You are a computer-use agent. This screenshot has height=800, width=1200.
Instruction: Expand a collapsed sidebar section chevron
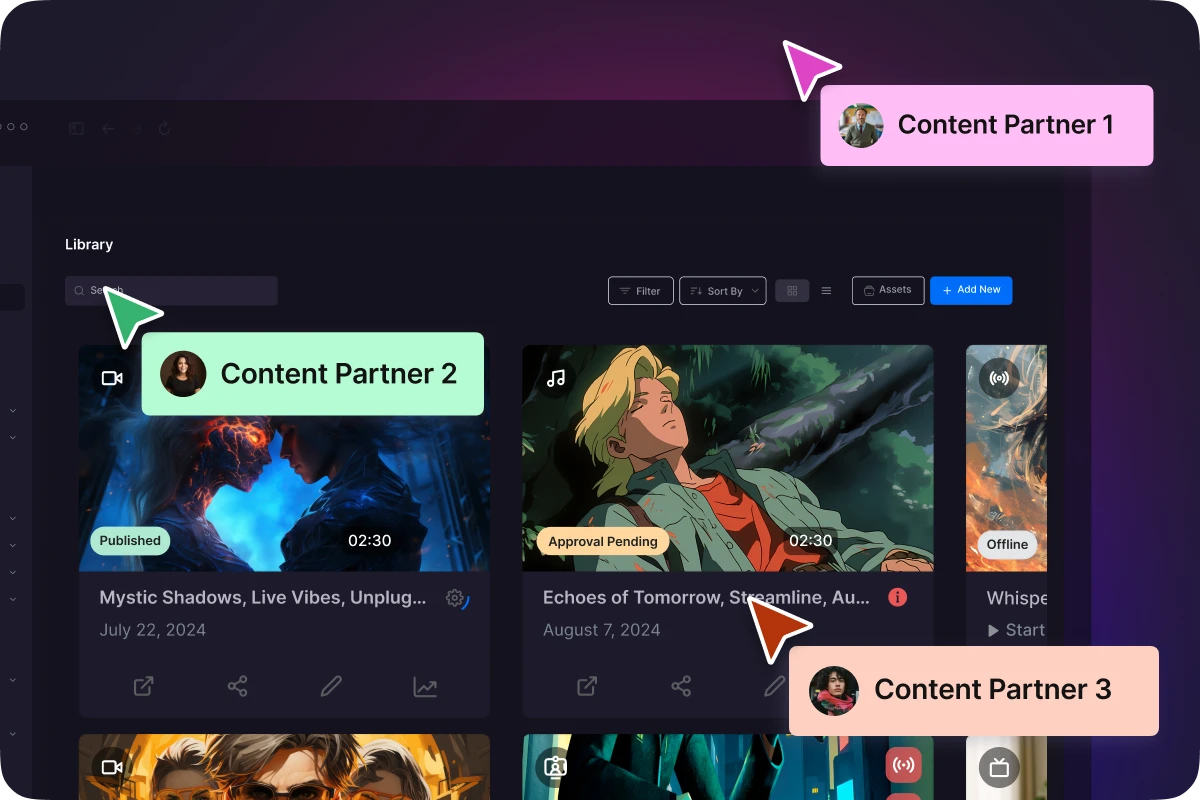12,410
